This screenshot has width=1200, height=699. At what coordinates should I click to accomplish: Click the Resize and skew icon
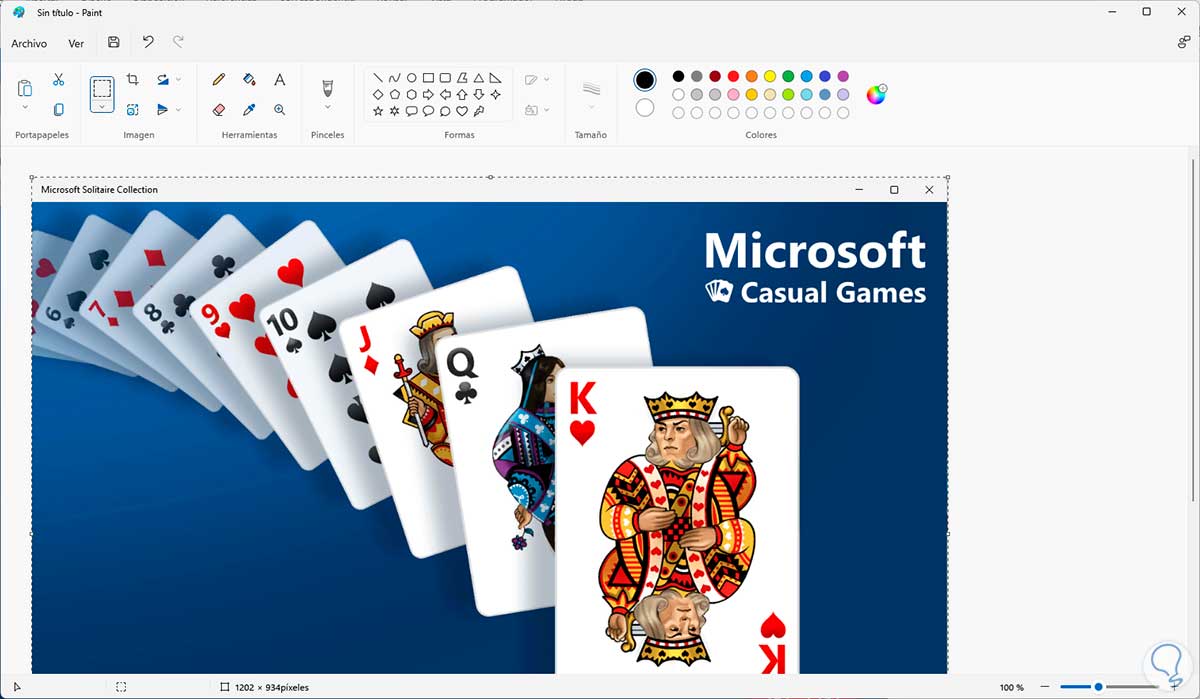click(132, 109)
